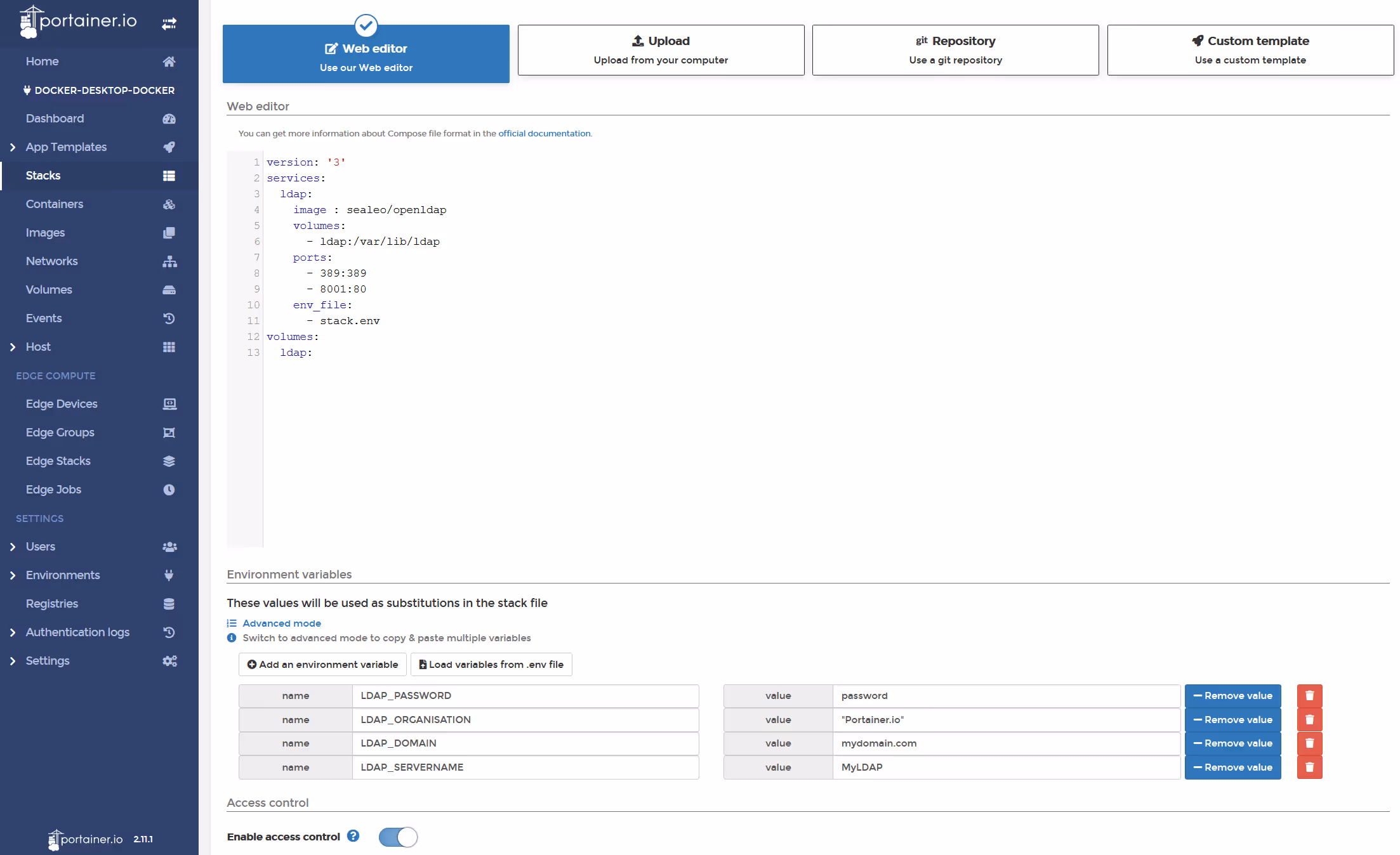
Task: Click the Events history icon
Action: coord(169,318)
